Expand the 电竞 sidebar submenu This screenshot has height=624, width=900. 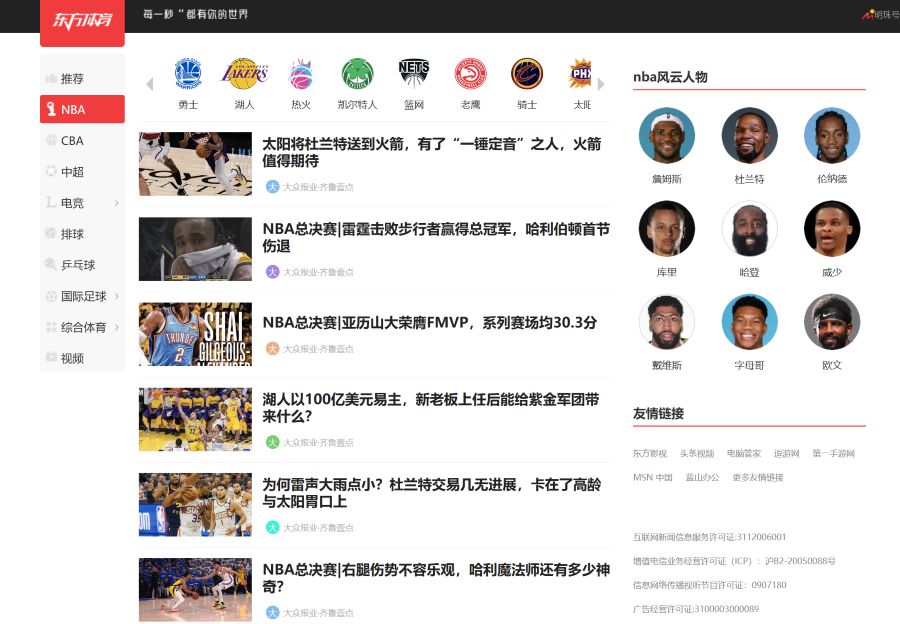118,202
